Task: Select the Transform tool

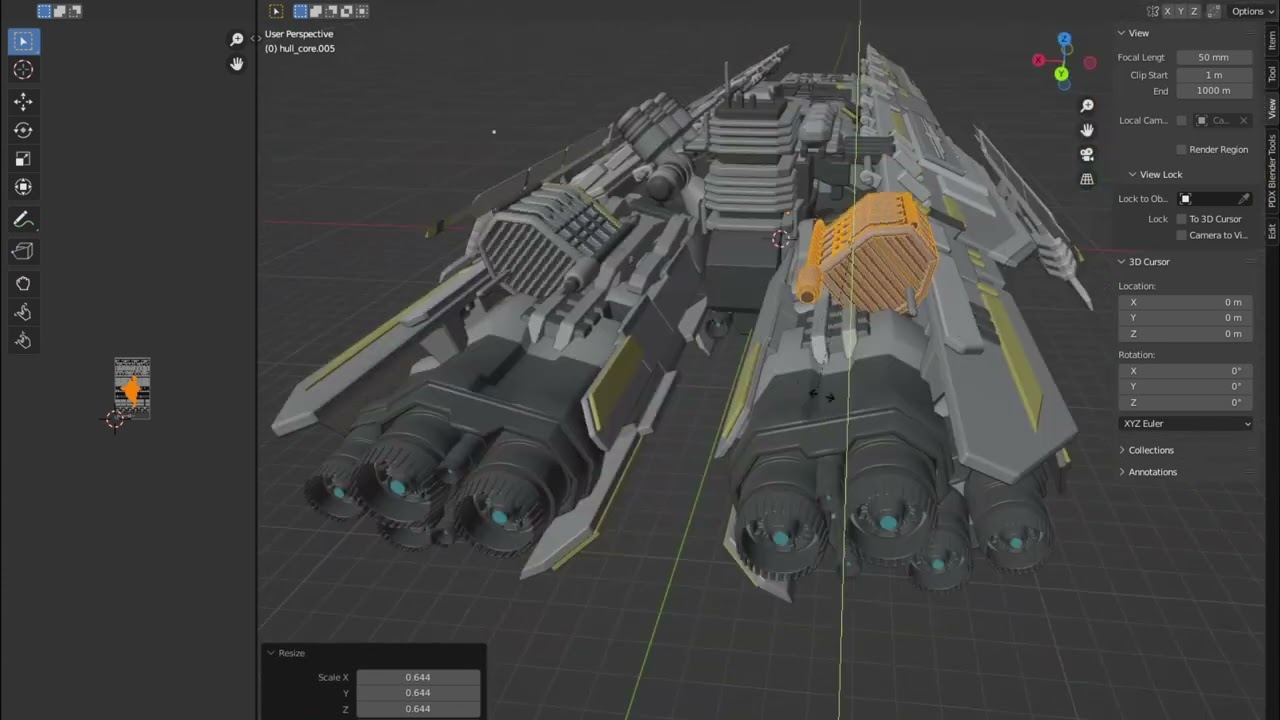Action: (23, 187)
